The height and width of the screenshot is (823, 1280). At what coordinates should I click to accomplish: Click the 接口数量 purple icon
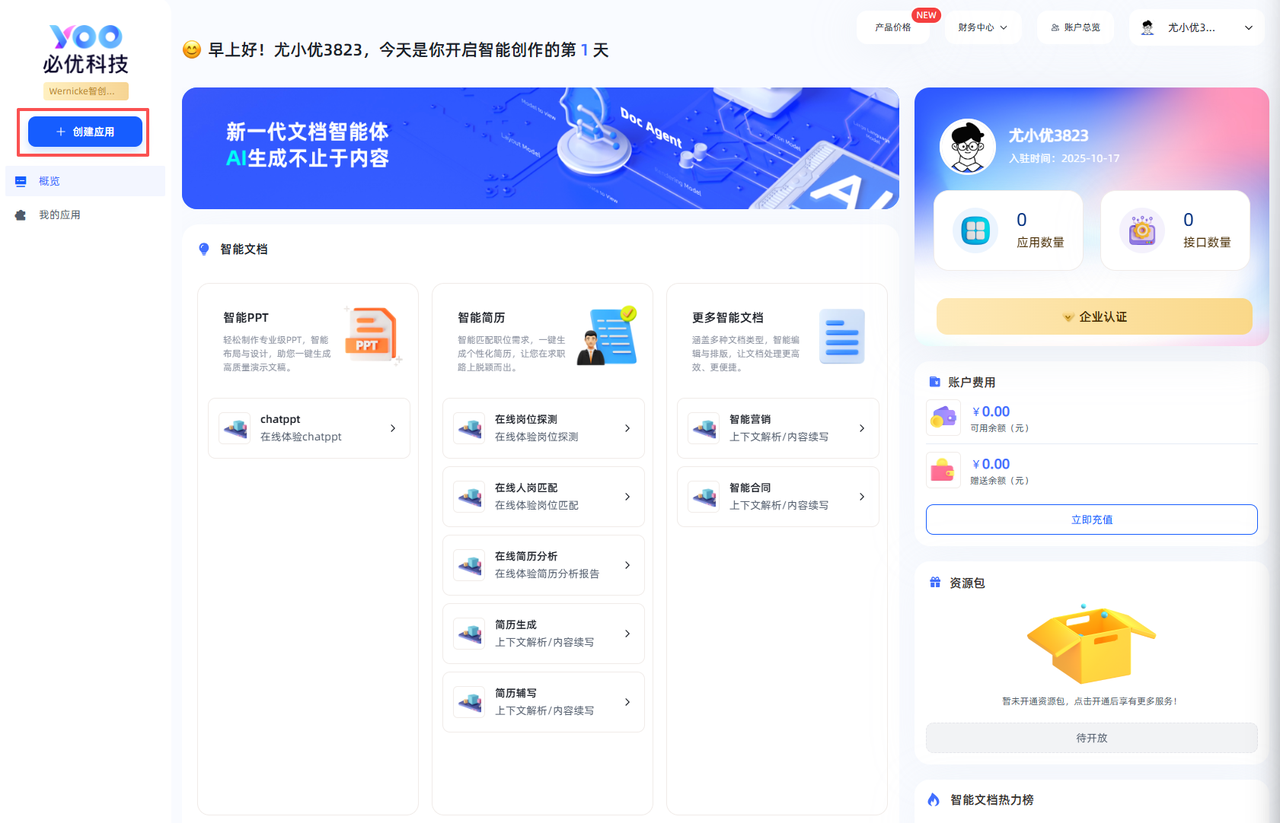(1141, 231)
